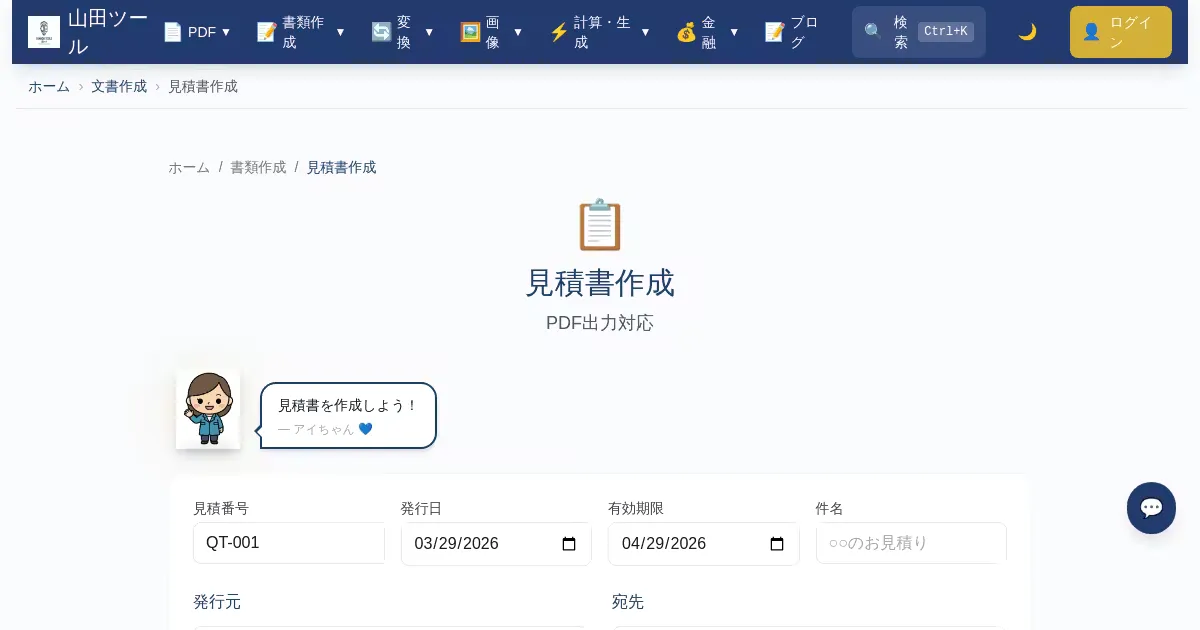Expand the PDF dropdown menu

(197, 32)
